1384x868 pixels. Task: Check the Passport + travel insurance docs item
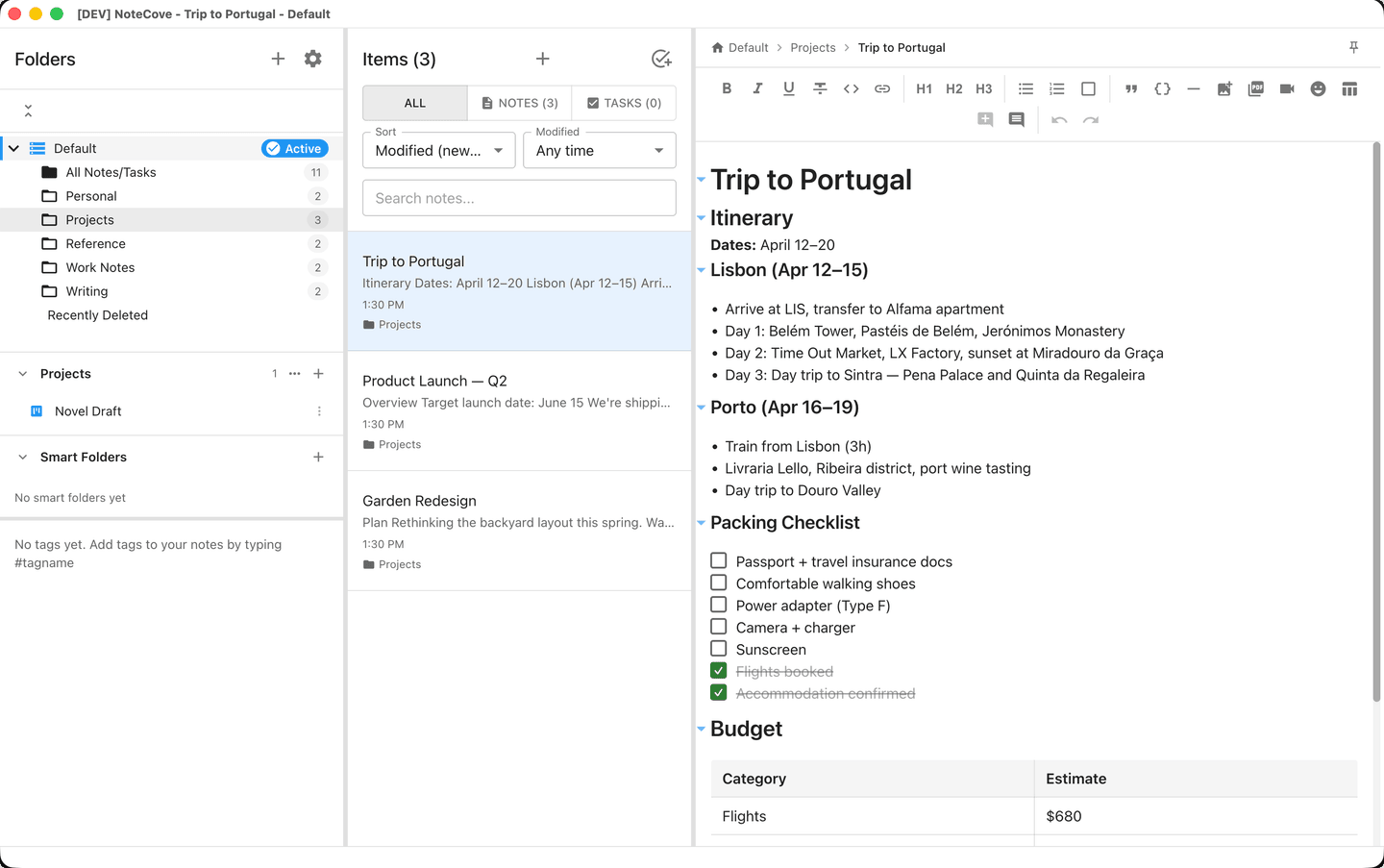pos(718,560)
